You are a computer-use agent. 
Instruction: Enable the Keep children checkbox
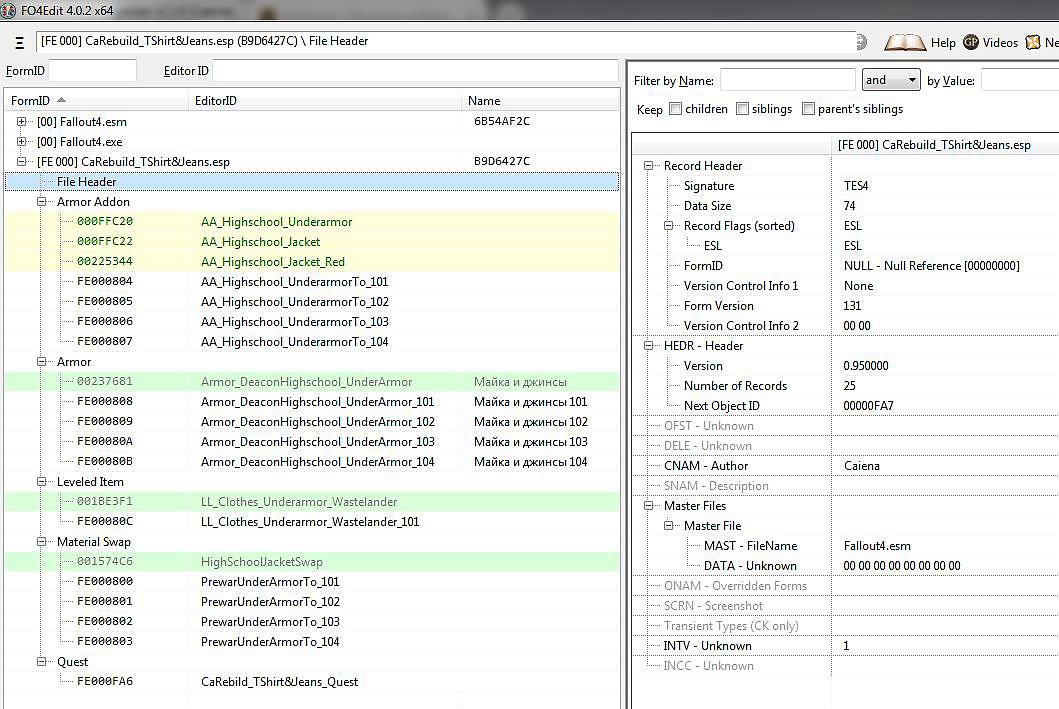(x=676, y=109)
